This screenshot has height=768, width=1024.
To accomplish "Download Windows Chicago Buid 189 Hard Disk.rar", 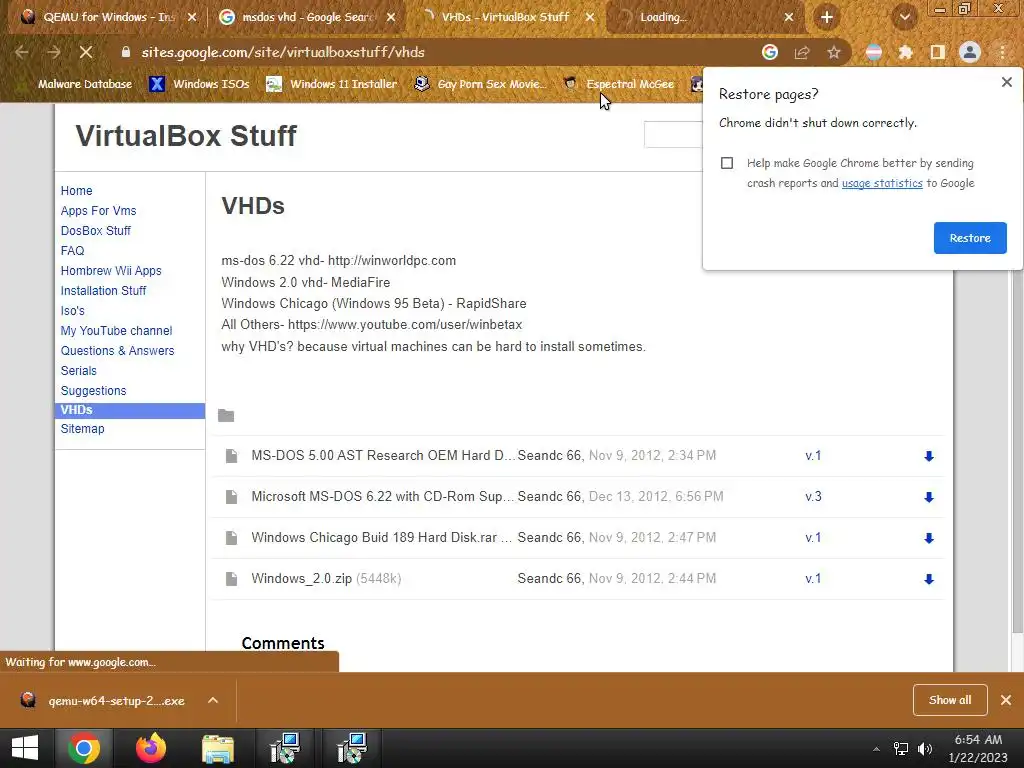I will point(929,538).
